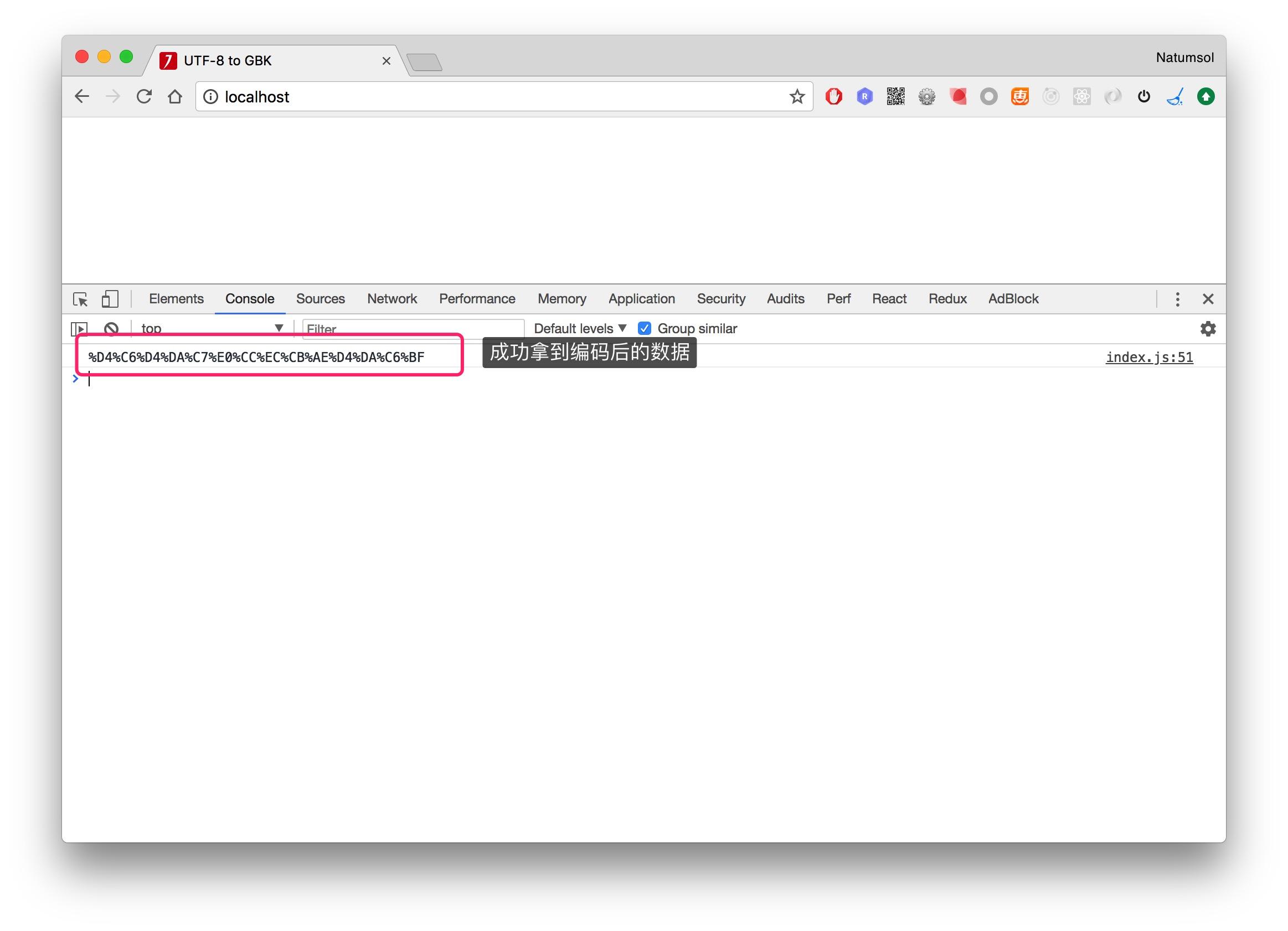Image resolution: width=1288 pixels, height=931 pixels.
Task: Switch to the Network tab
Action: tap(391, 299)
